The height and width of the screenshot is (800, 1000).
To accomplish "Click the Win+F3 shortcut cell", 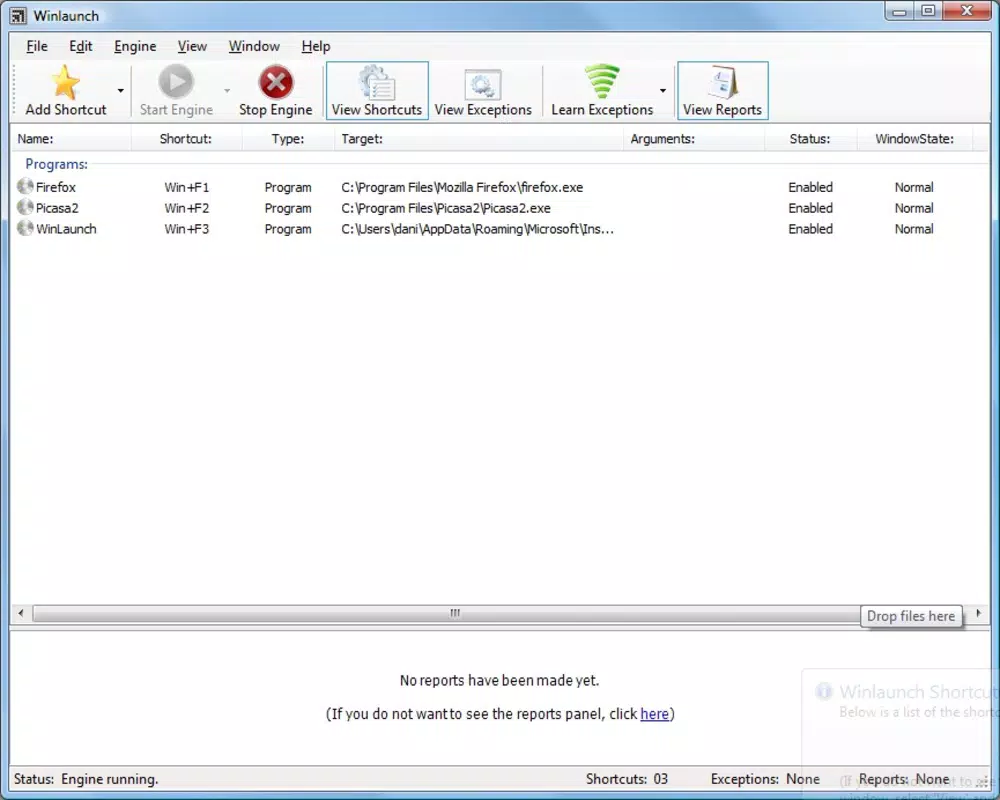I will coord(186,228).
